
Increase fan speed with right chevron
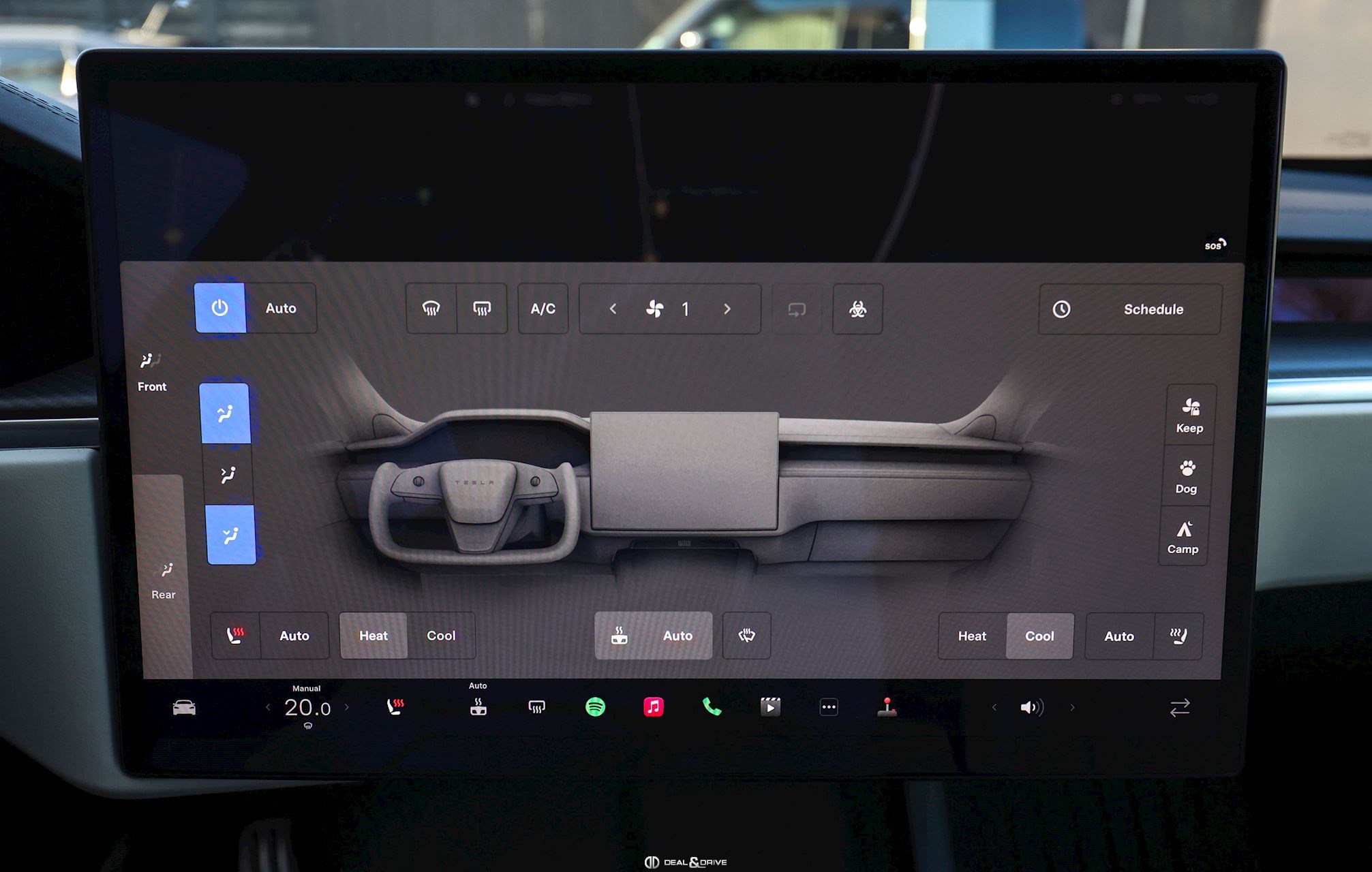coord(727,309)
